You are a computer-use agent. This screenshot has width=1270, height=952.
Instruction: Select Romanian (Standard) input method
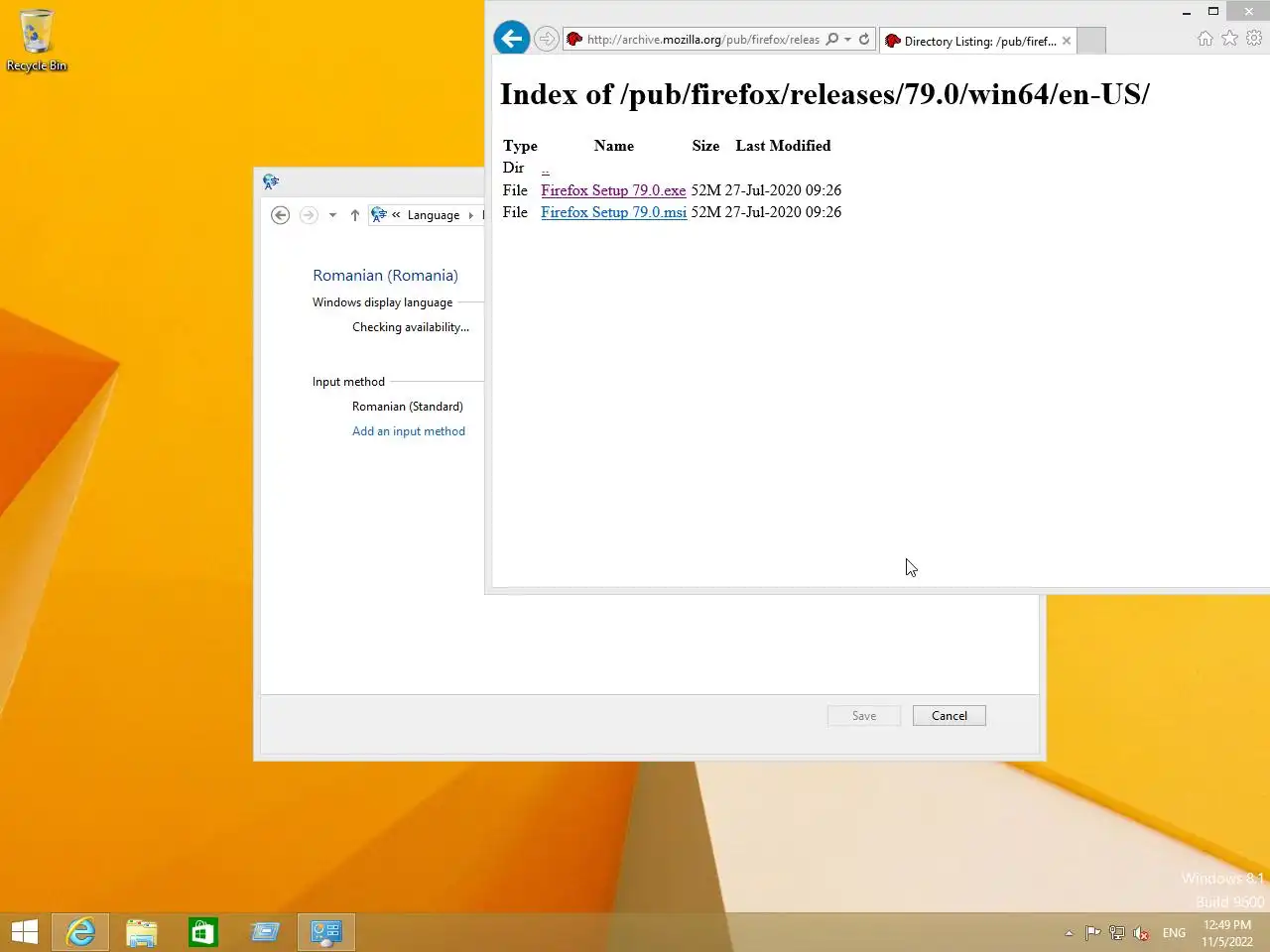click(408, 407)
